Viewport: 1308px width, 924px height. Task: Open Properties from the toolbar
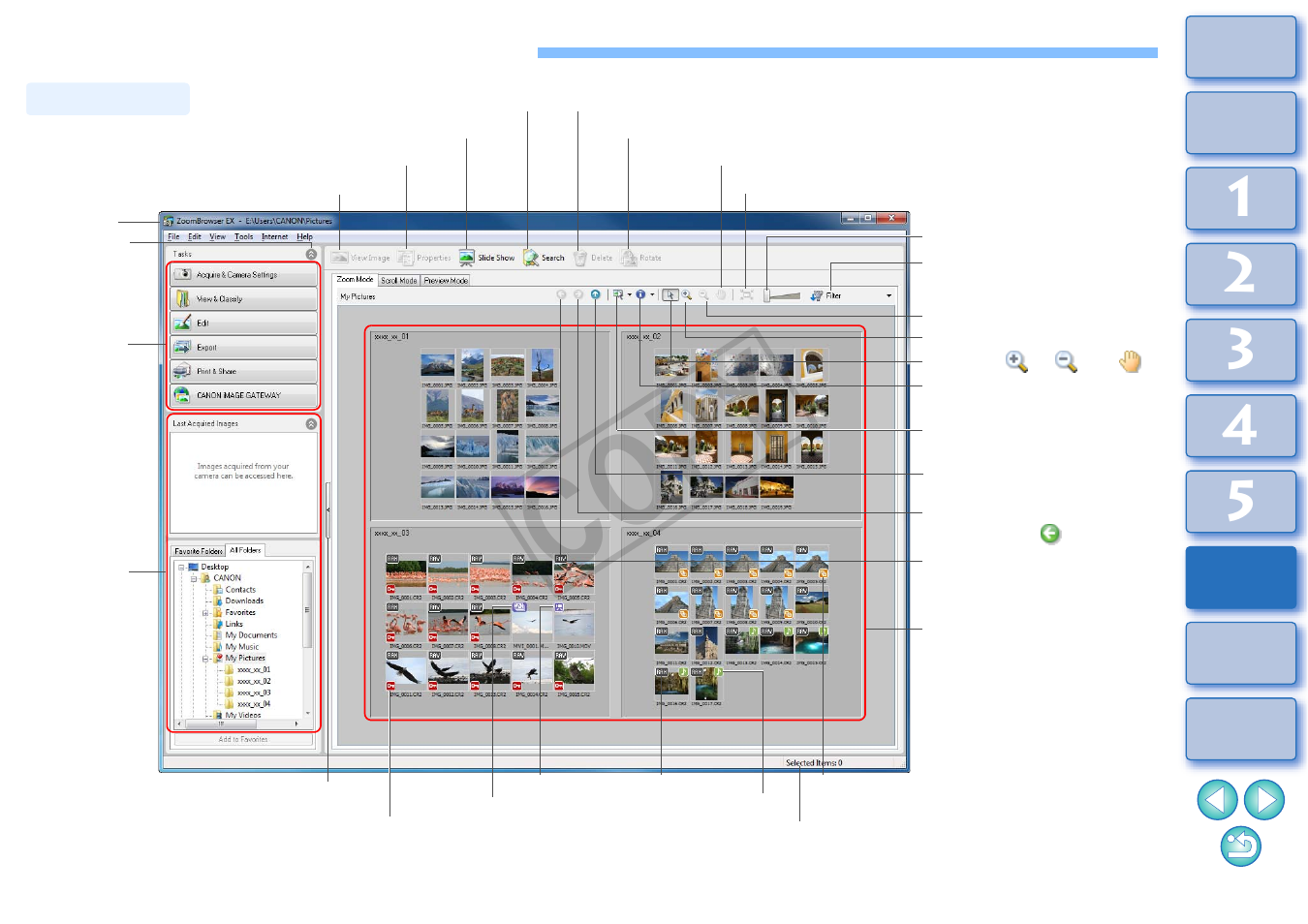coord(424,258)
